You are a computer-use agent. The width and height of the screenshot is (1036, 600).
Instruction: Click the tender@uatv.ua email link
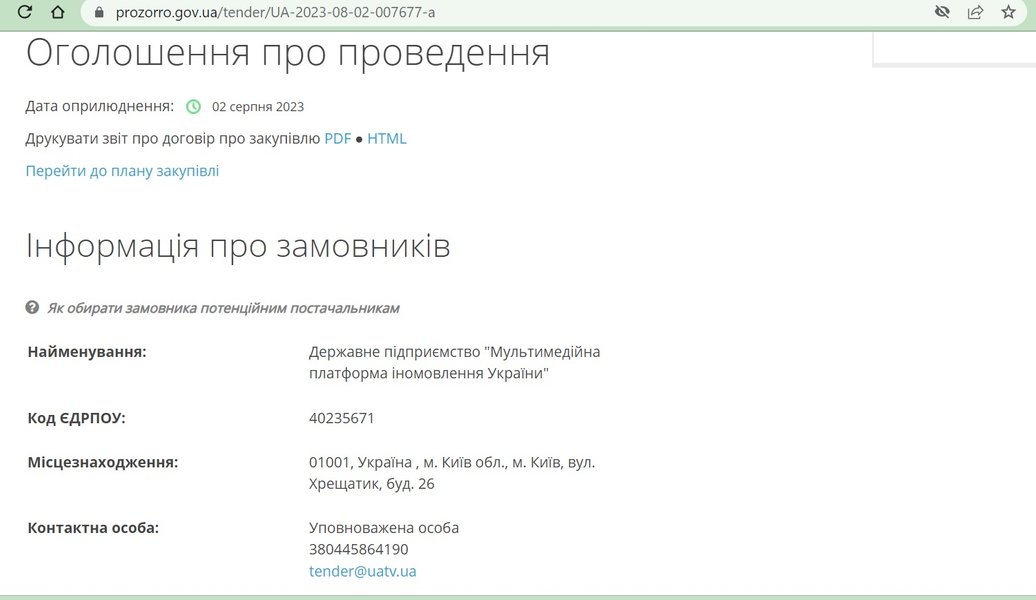pyautogui.click(x=362, y=571)
